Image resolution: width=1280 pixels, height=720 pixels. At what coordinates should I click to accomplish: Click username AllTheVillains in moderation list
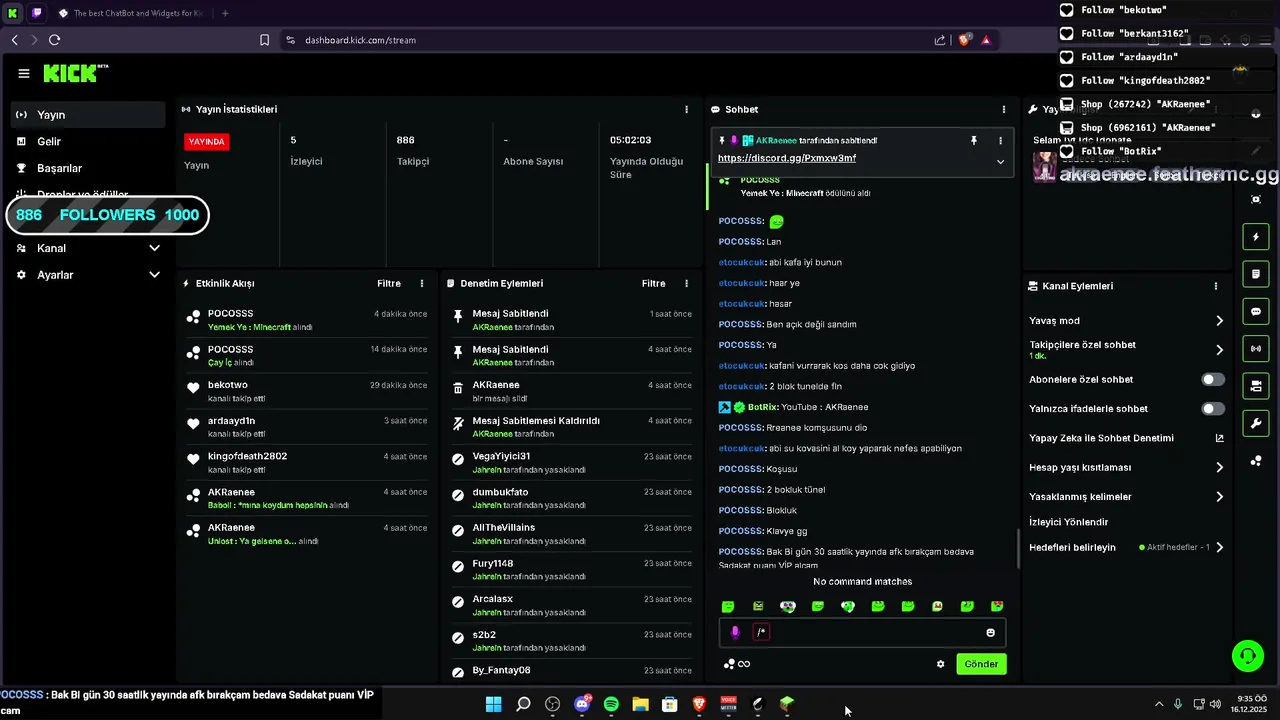[x=504, y=528]
